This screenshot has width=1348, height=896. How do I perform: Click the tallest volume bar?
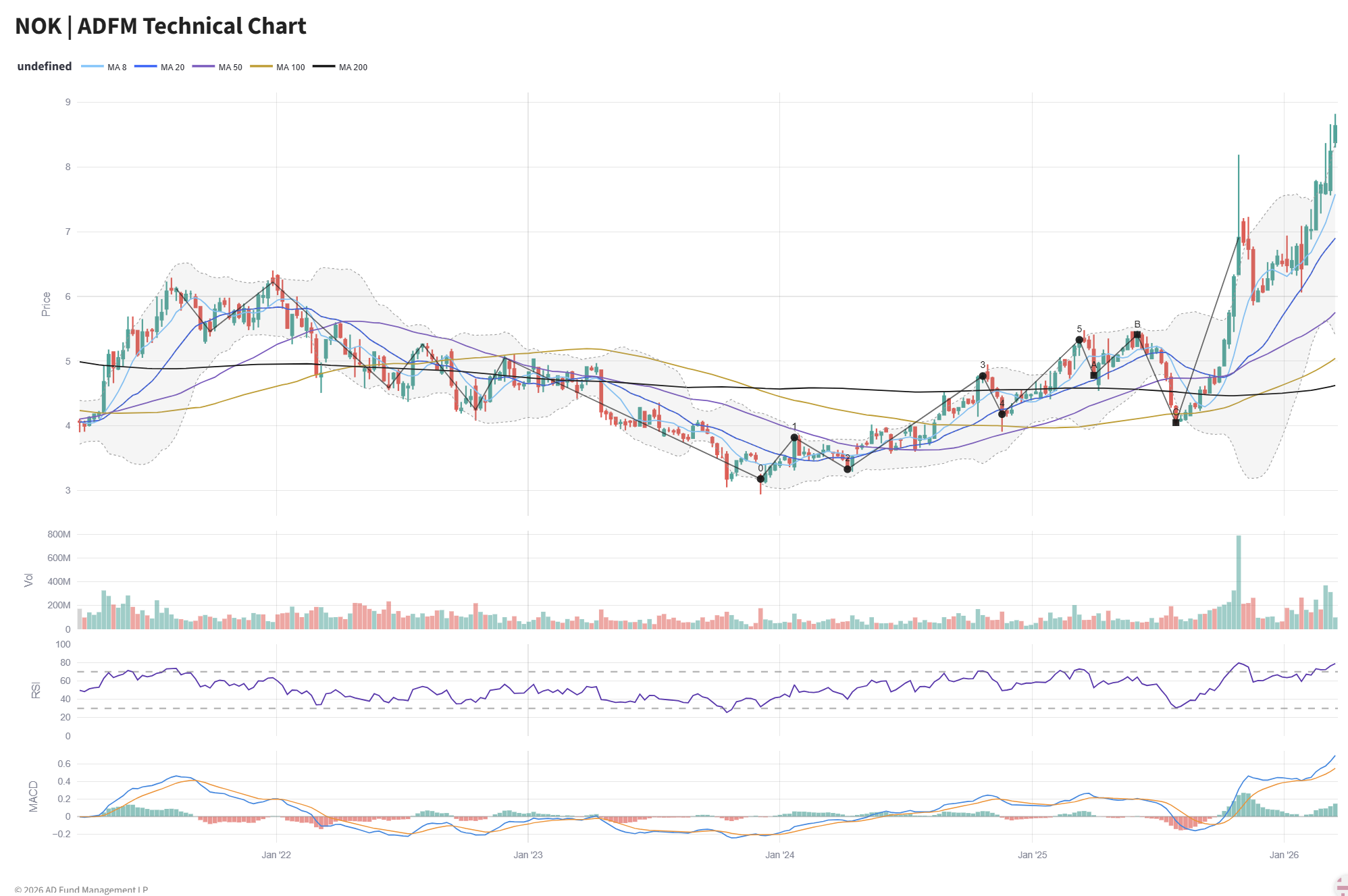coord(1239,582)
